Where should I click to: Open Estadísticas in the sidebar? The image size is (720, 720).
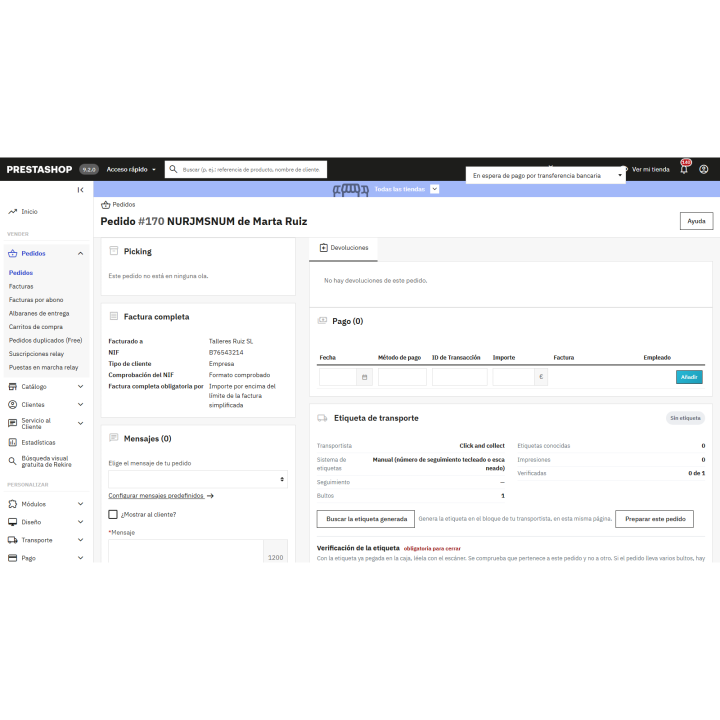click(39, 443)
